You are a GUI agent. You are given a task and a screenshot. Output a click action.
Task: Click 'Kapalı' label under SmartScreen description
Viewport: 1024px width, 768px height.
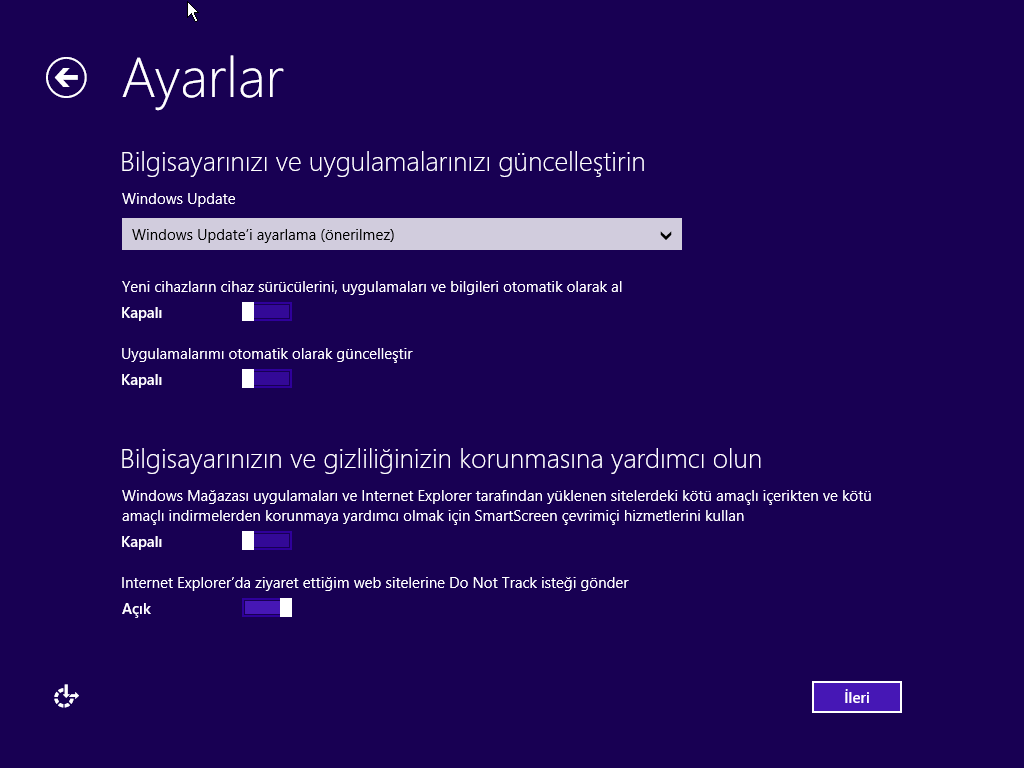coord(142,542)
